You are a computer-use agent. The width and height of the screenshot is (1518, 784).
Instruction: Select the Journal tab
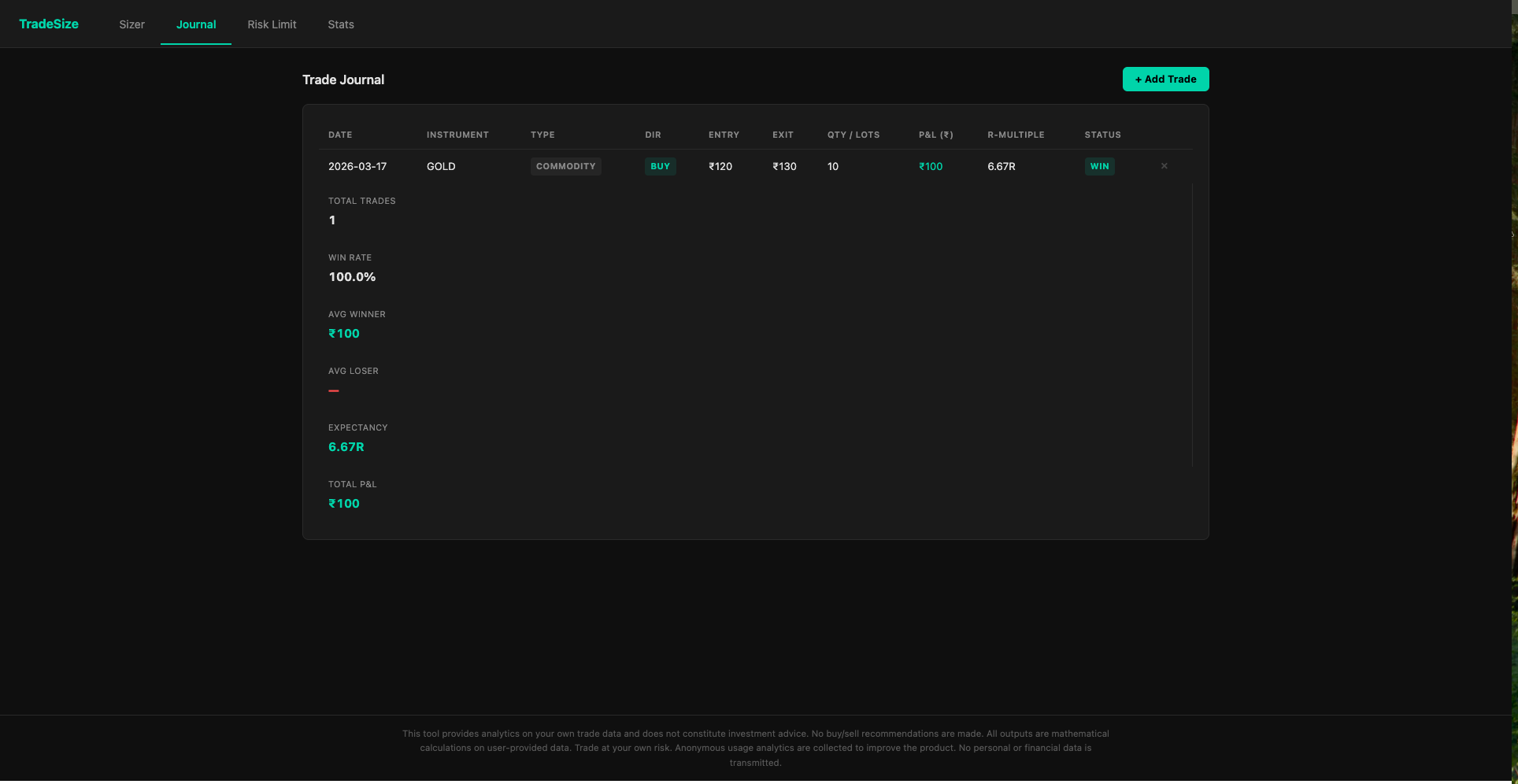195,24
